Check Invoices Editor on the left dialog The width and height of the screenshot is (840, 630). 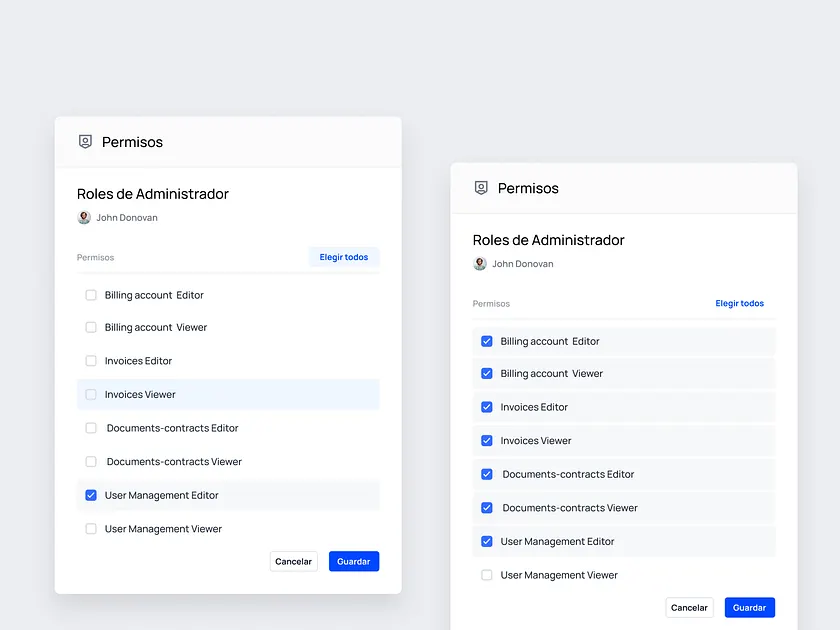(91, 361)
